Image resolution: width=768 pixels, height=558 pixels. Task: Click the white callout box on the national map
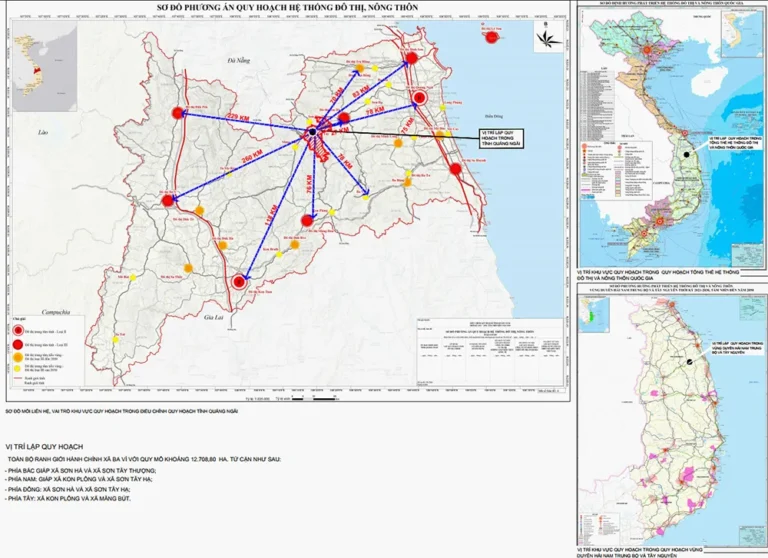(x=734, y=143)
